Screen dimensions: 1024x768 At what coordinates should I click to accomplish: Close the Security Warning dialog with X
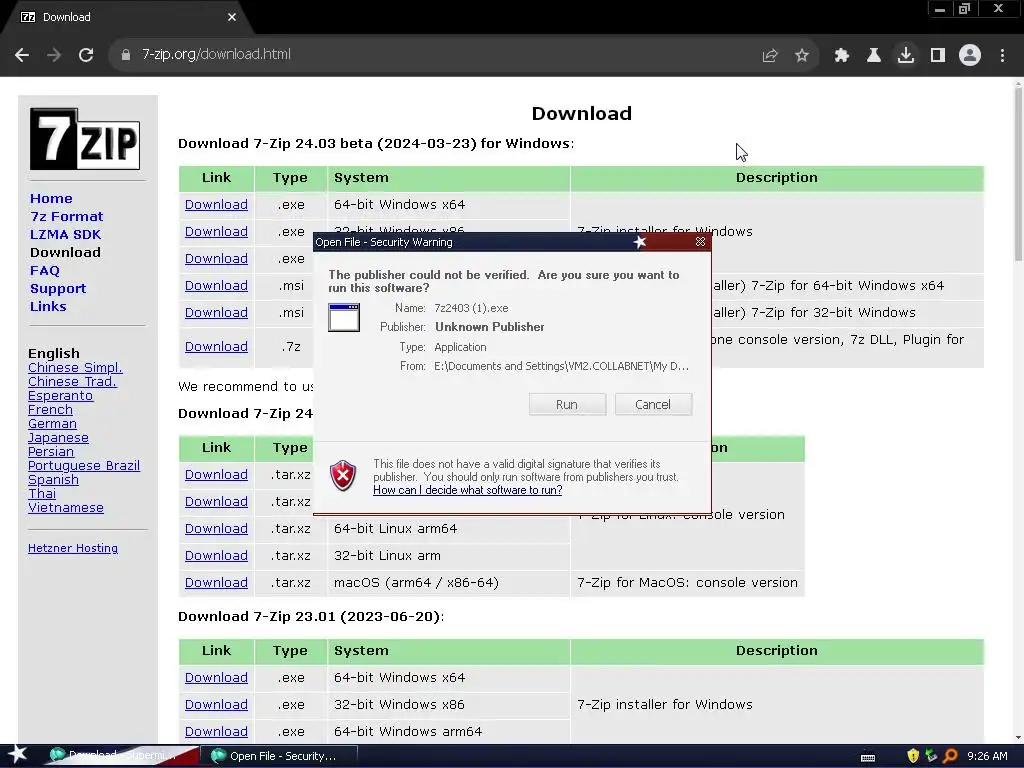700,242
